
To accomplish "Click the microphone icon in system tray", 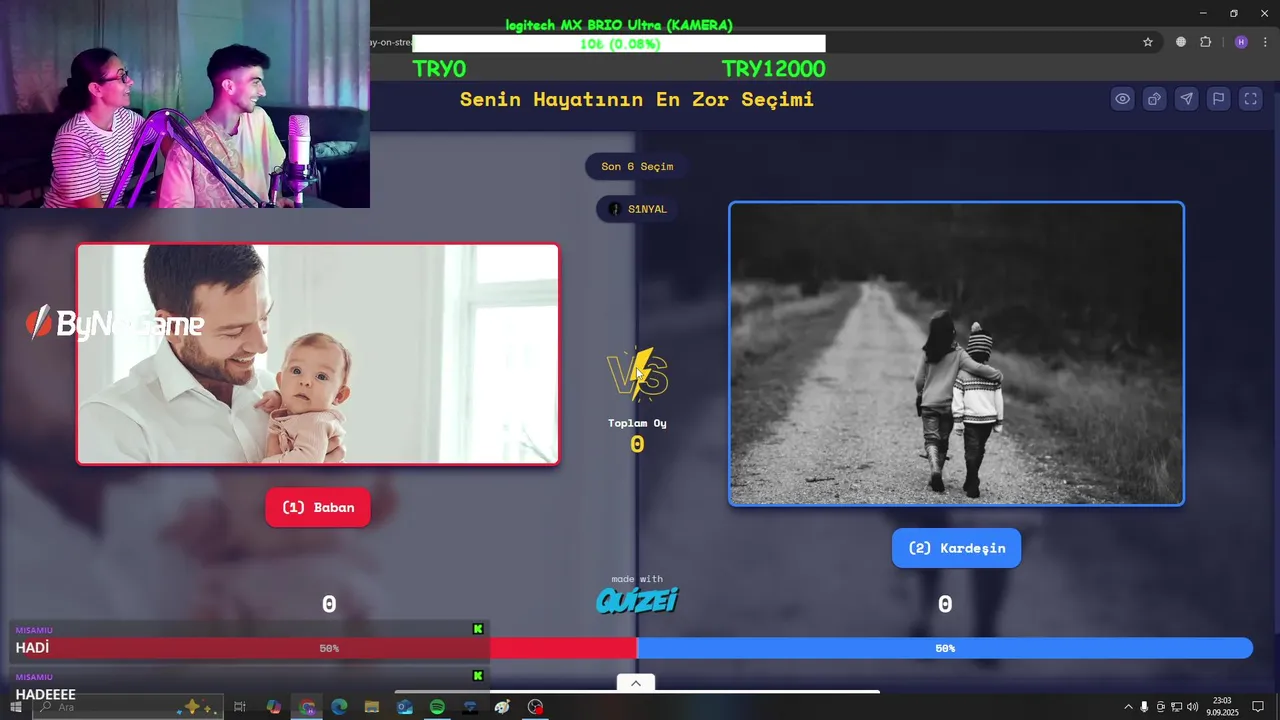I will 1144,707.
